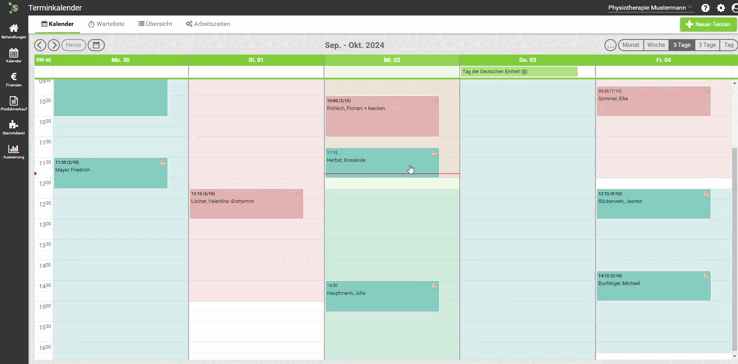This screenshot has height=364, width=738.
Task: Click the Terminkalender page title
Action: point(55,8)
